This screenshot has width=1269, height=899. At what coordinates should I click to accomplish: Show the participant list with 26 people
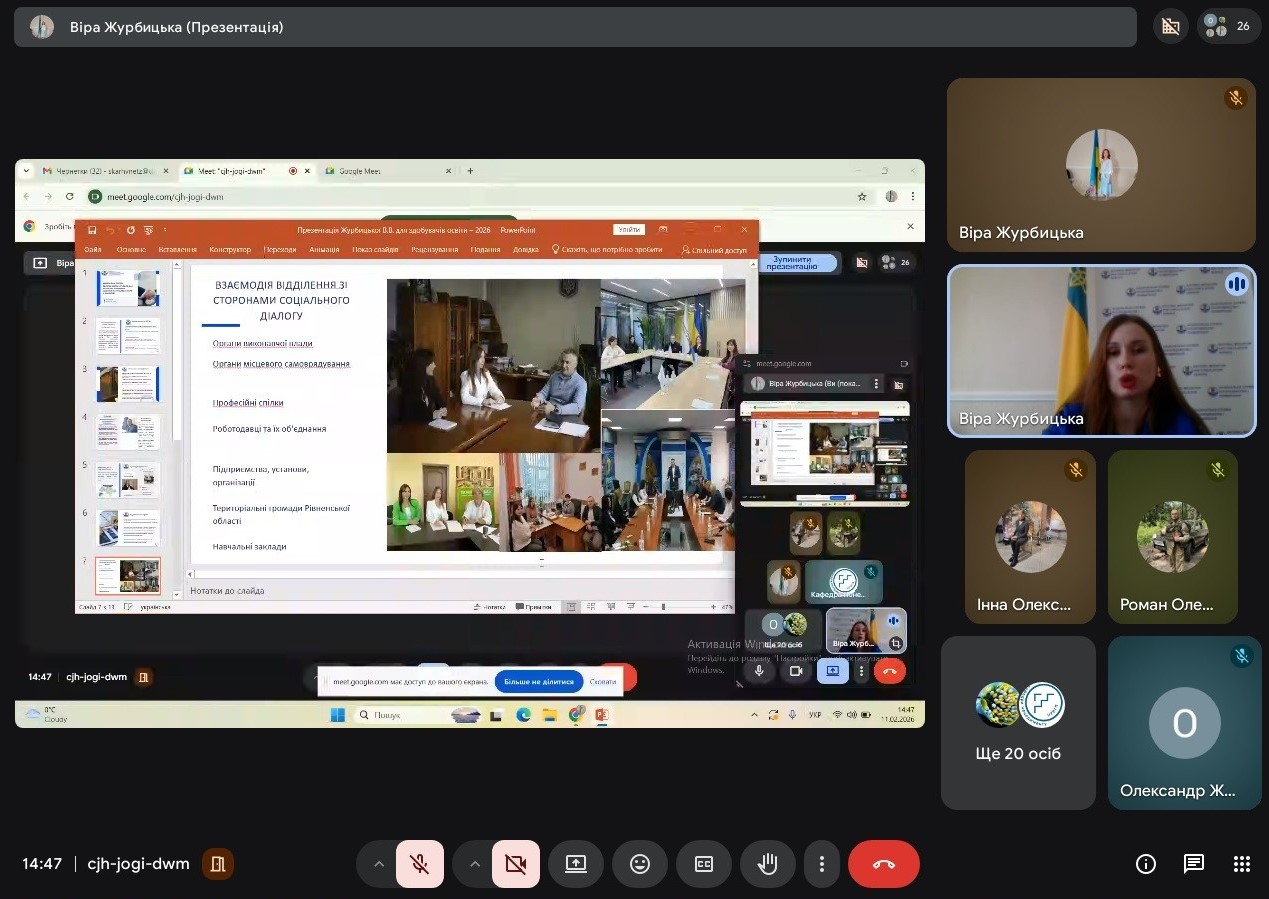tap(1229, 26)
